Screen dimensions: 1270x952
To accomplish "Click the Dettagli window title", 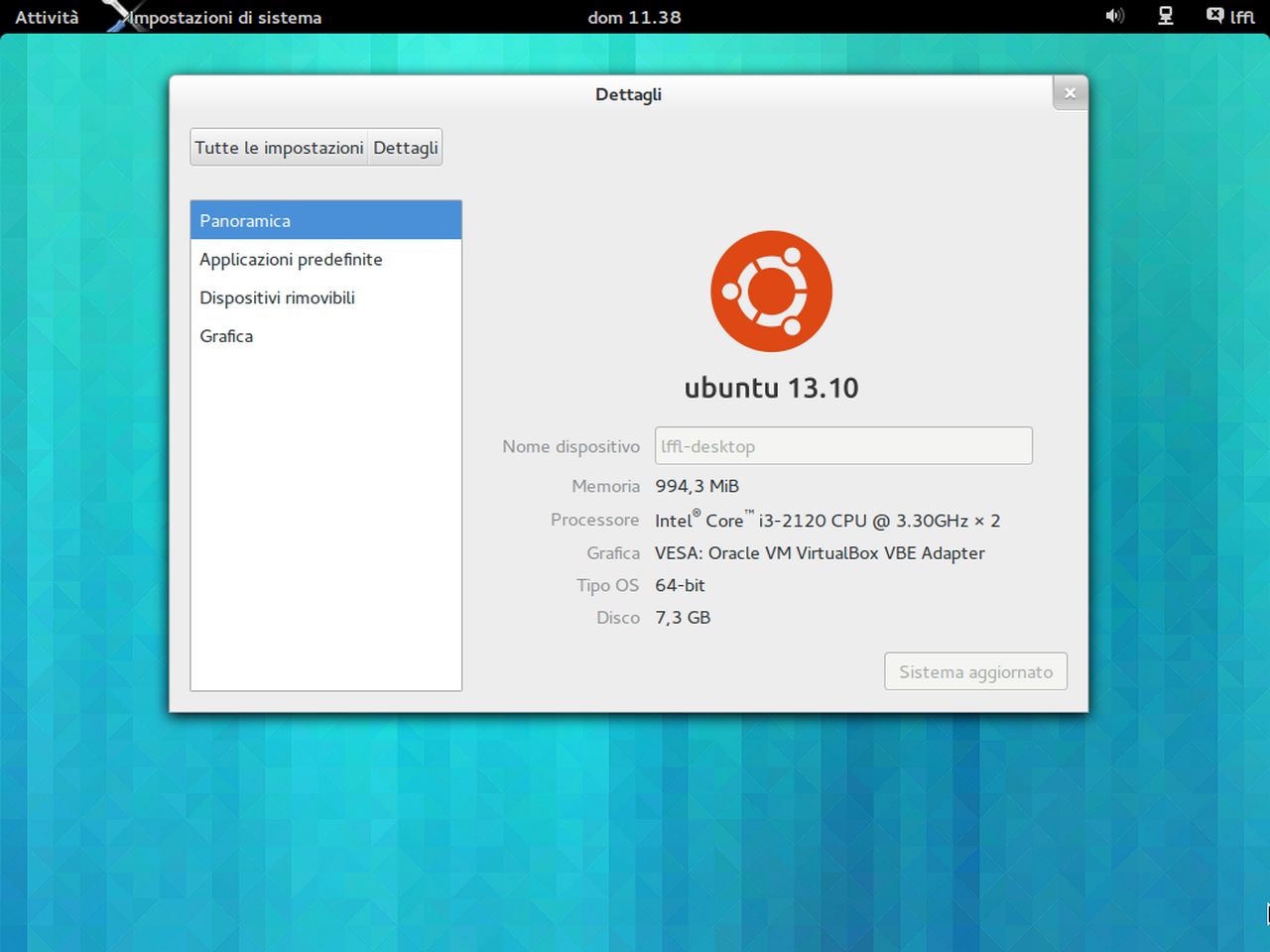I will 628,94.
